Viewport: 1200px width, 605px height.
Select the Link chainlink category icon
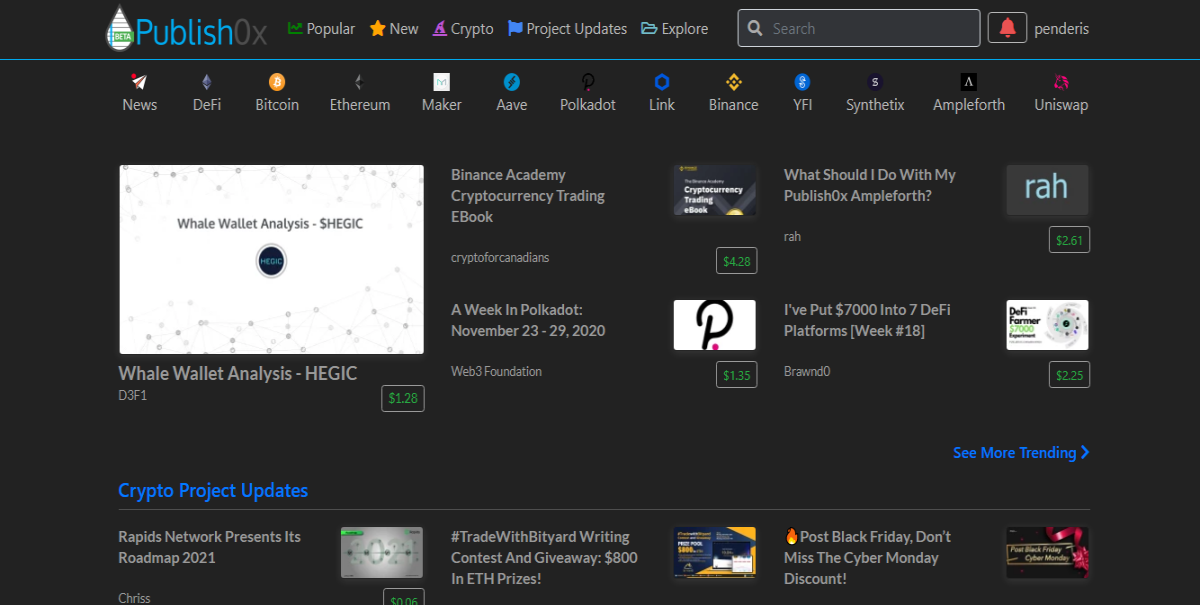click(x=661, y=82)
